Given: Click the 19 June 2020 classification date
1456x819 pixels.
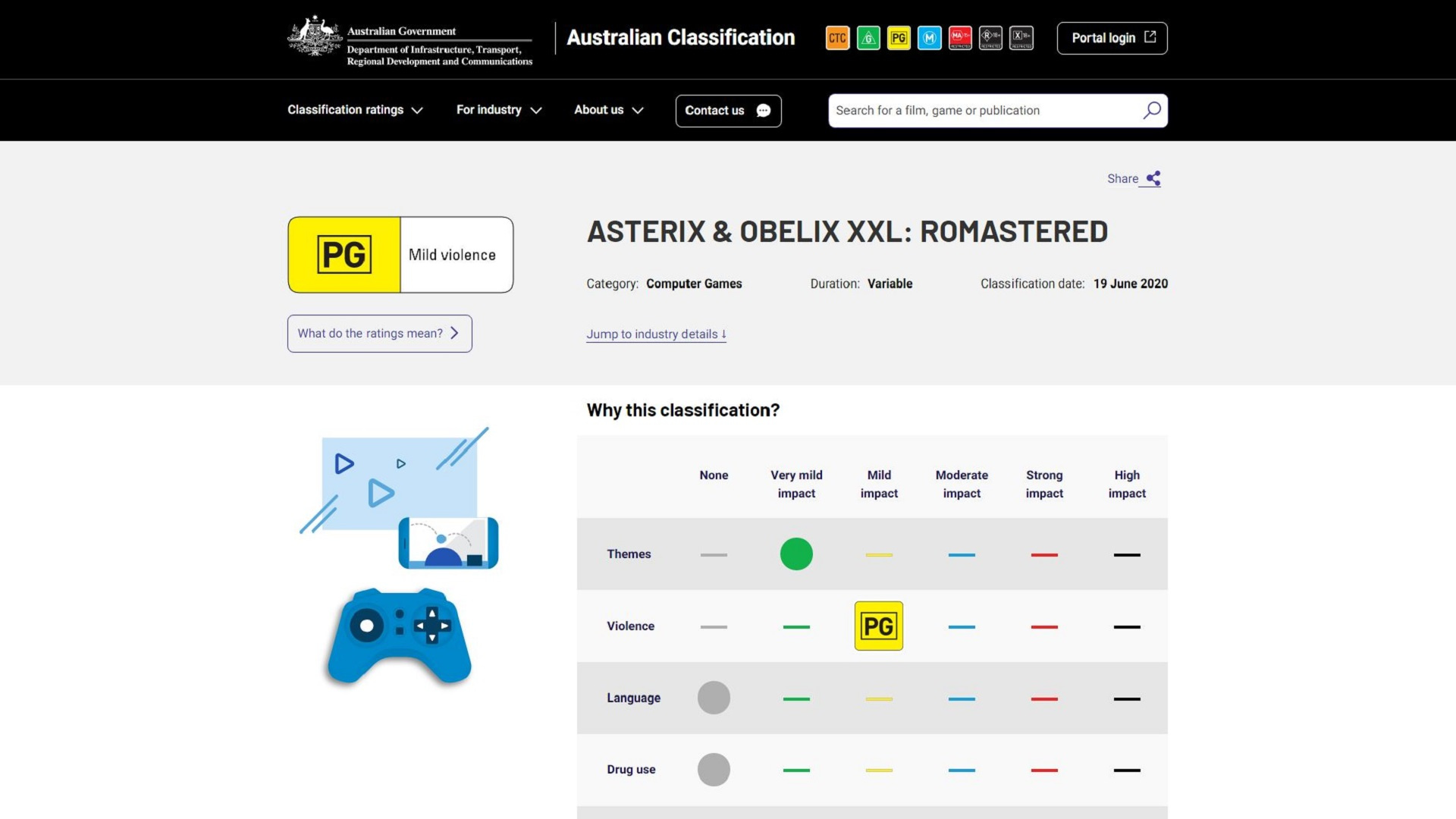Looking at the screenshot, I should [x=1130, y=284].
